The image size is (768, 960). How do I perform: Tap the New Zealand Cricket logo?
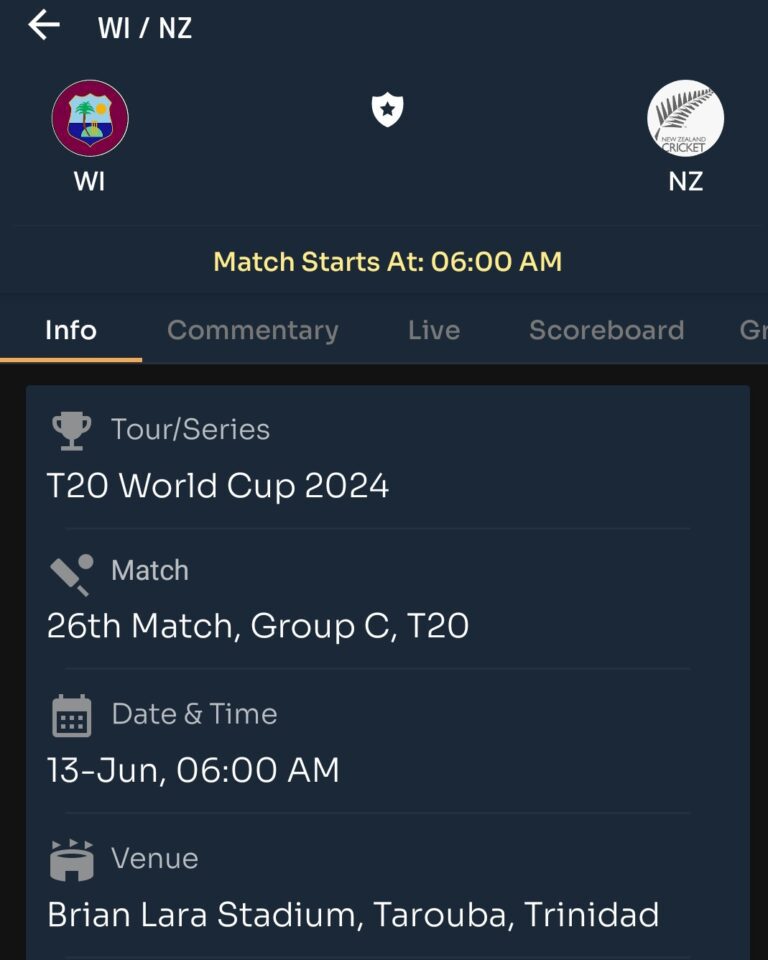point(685,118)
